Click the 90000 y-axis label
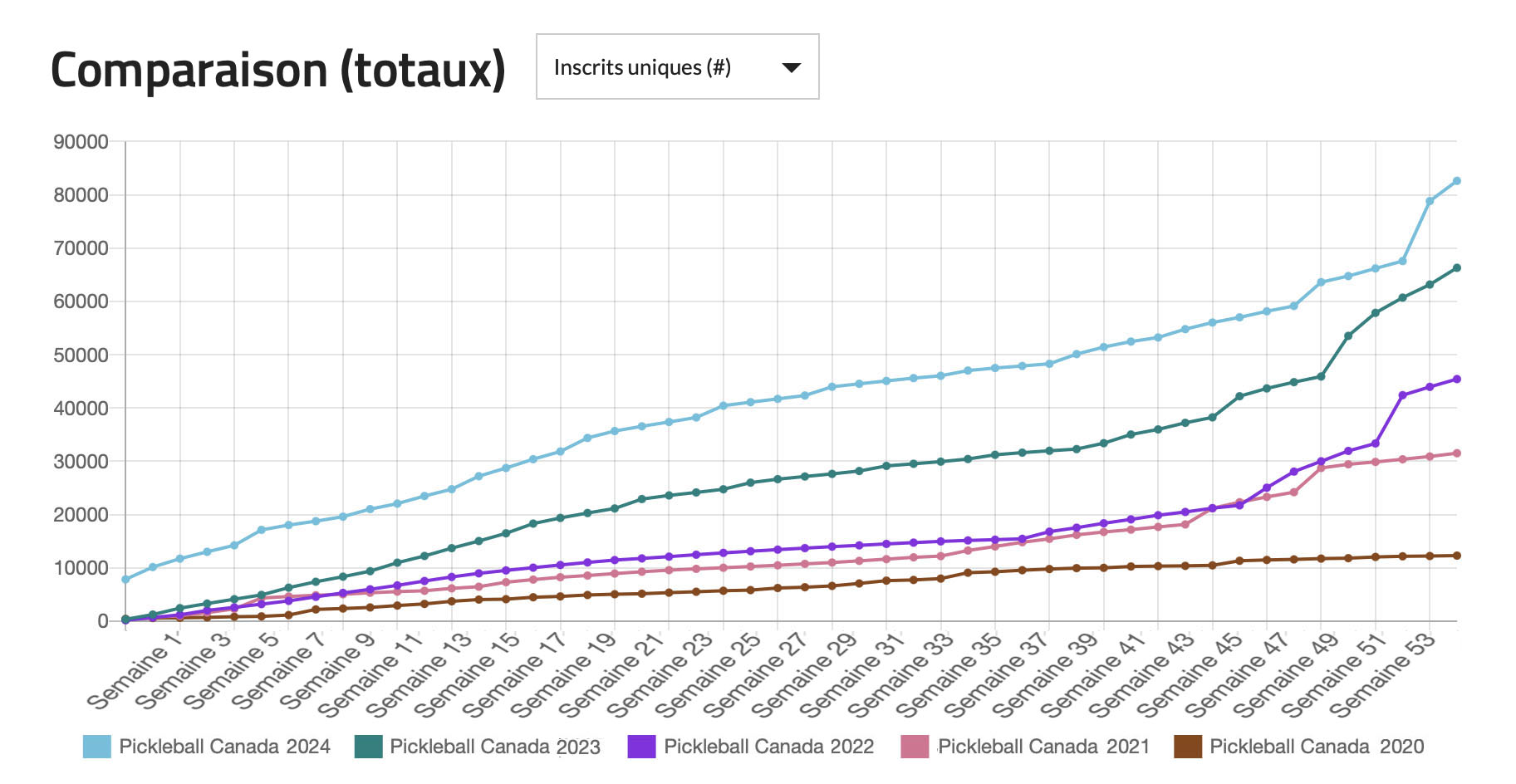 (x=81, y=142)
